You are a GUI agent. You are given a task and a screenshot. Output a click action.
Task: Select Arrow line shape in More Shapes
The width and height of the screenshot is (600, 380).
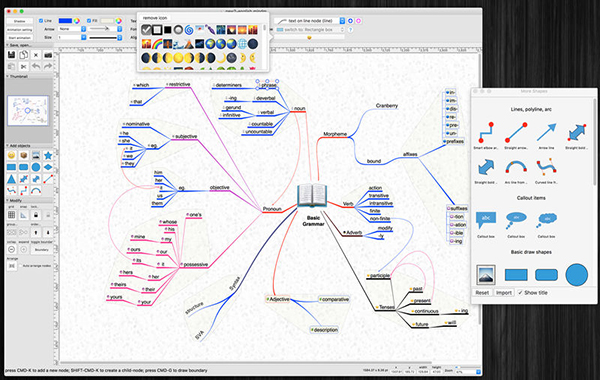[546, 132]
